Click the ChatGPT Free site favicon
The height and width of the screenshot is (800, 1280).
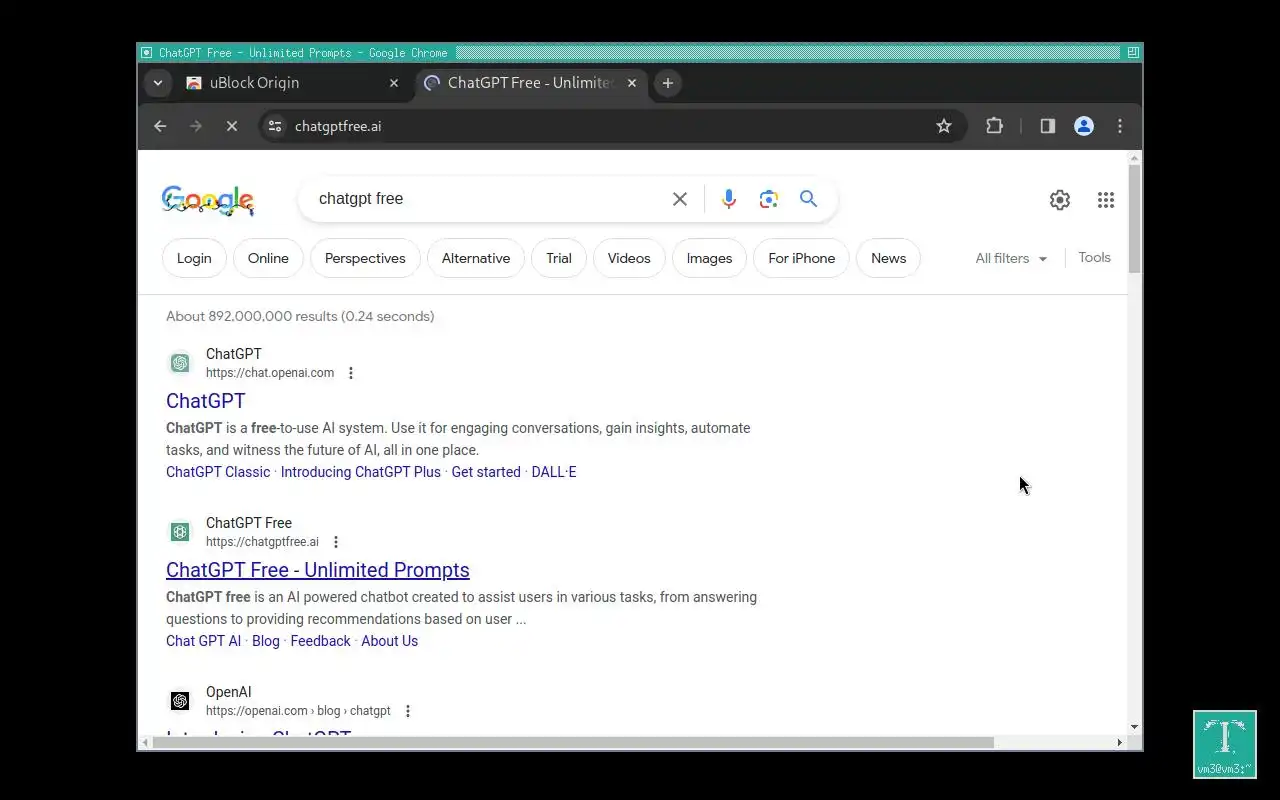180,532
